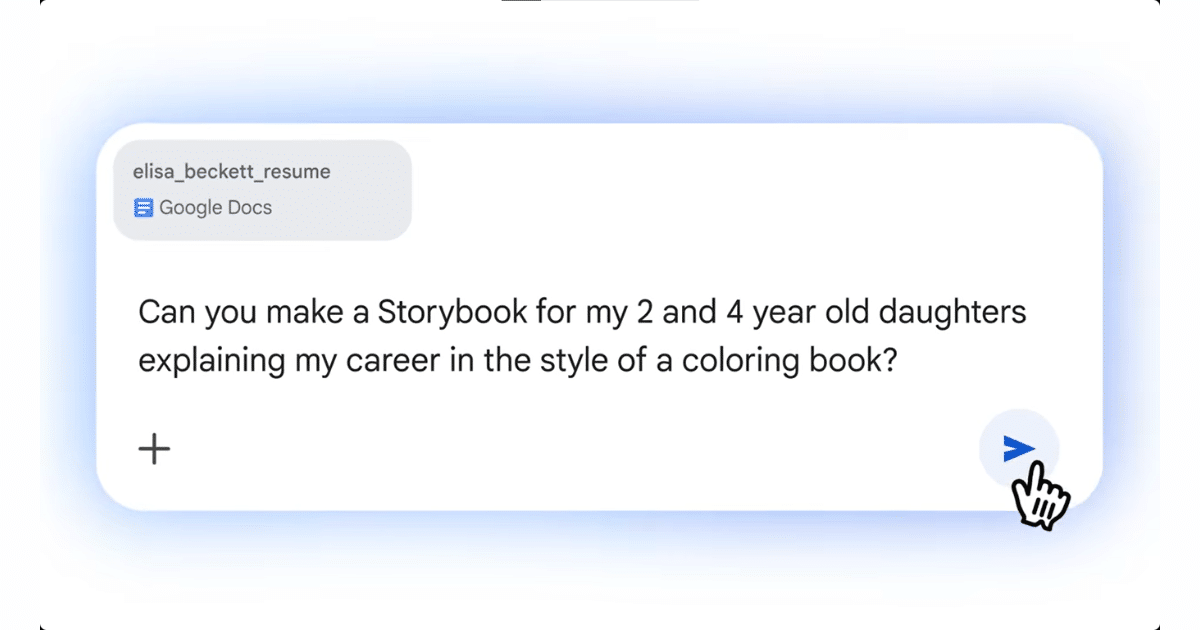Image resolution: width=1200 pixels, height=630 pixels.
Task: Open the elisa_beckett_resume attachment chip
Action: (x=262, y=190)
